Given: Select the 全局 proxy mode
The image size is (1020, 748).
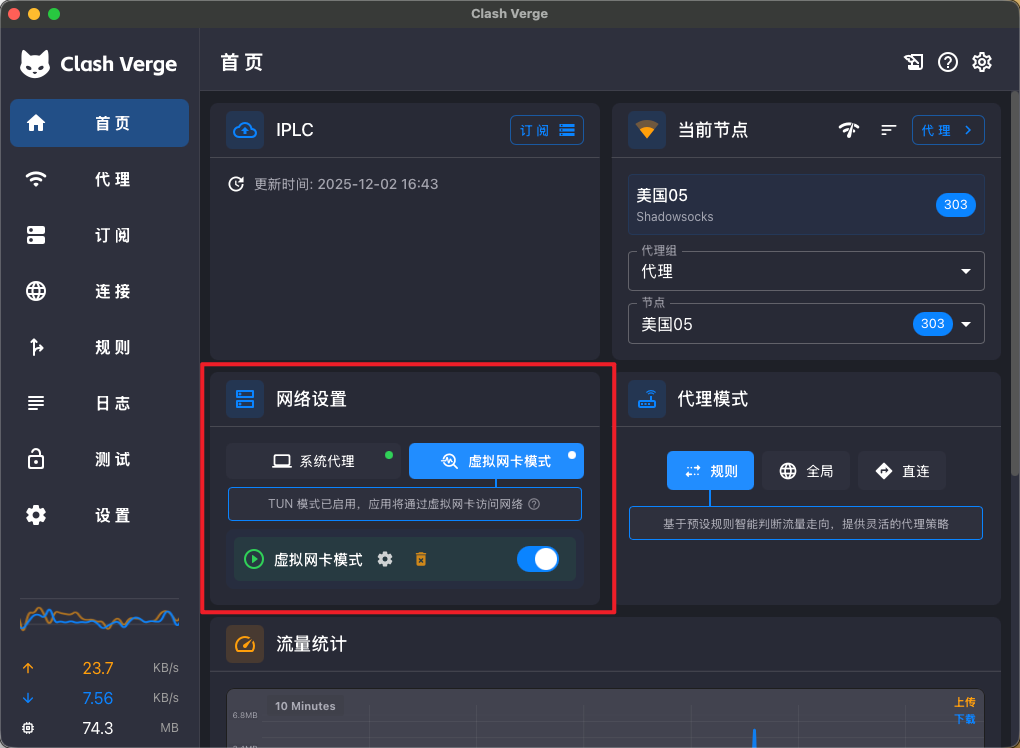Looking at the screenshot, I should click(806, 470).
